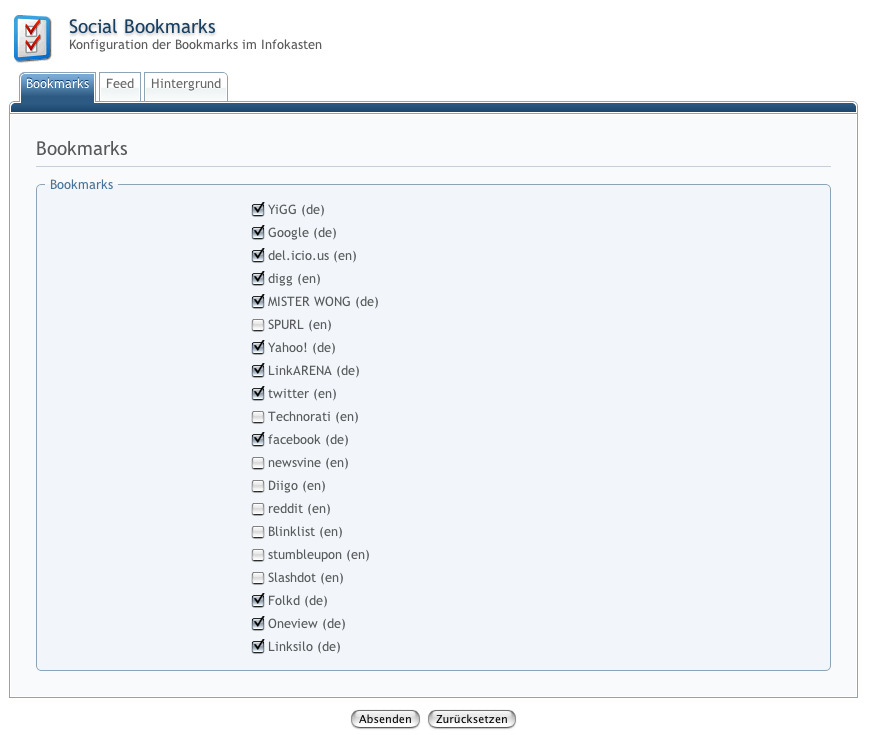This screenshot has height=735, width=870.
Task: Disable the Yahoo! (de) checkbox
Action: [x=258, y=348]
